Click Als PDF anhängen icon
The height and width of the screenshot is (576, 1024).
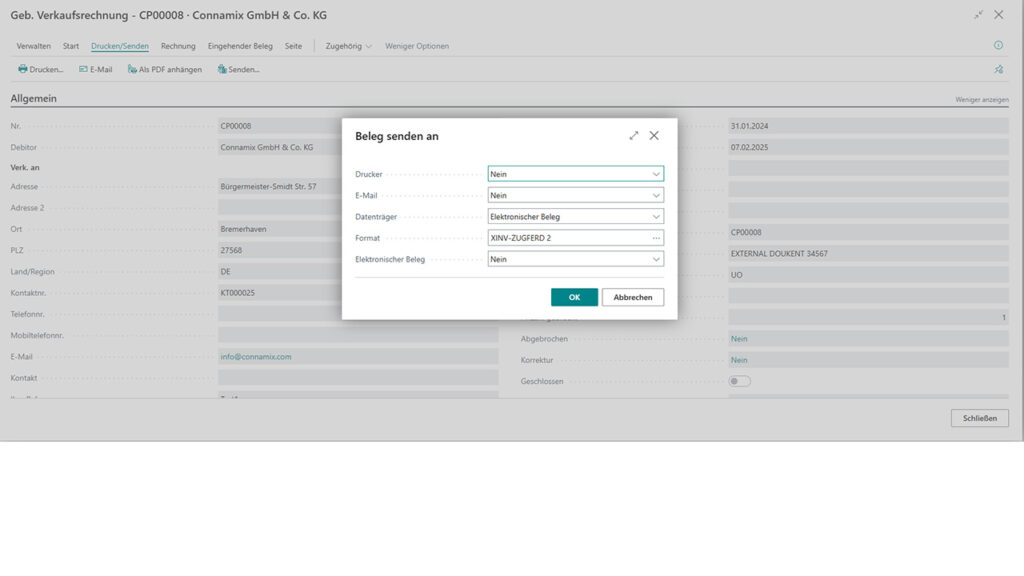(x=132, y=70)
